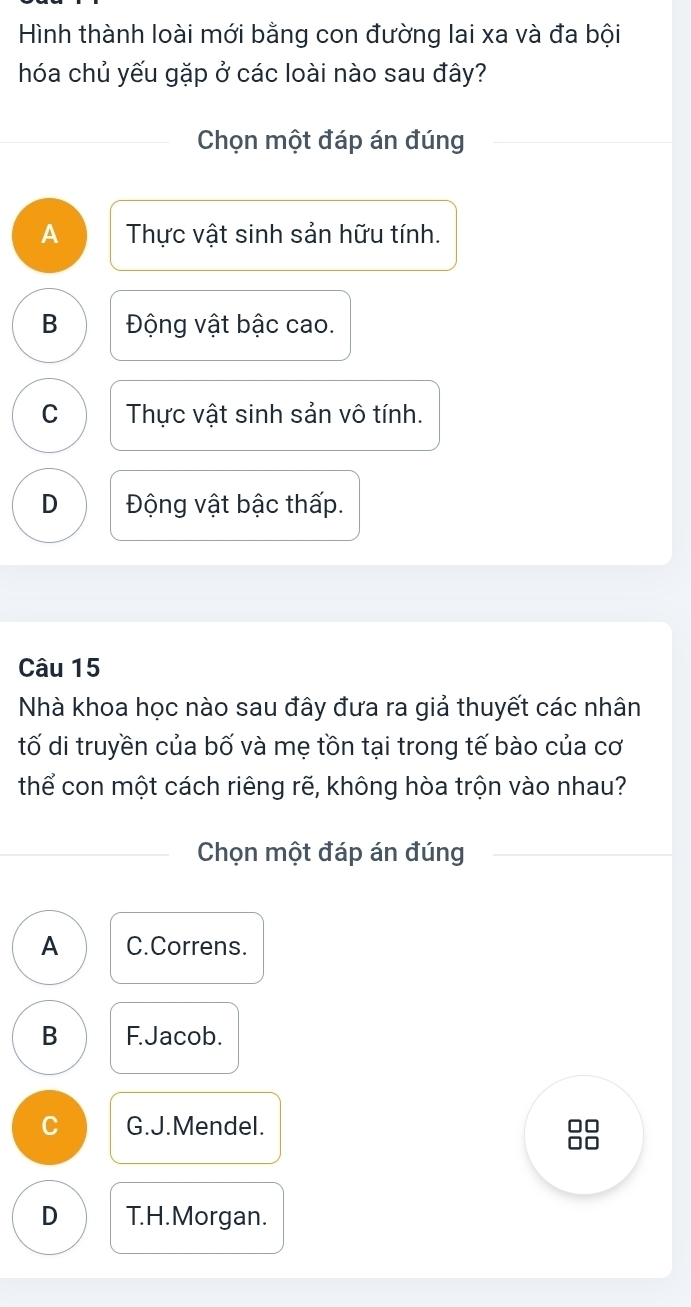Select circle A for the polyploidy speciation question
691x1307 pixels.
[50, 235]
